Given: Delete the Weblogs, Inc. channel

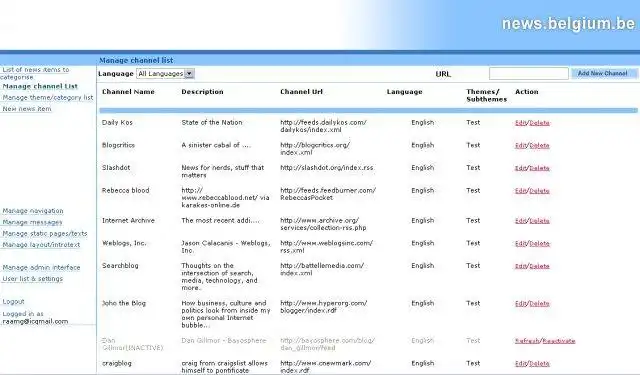Looking at the screenshot, I should pos(539,244).
